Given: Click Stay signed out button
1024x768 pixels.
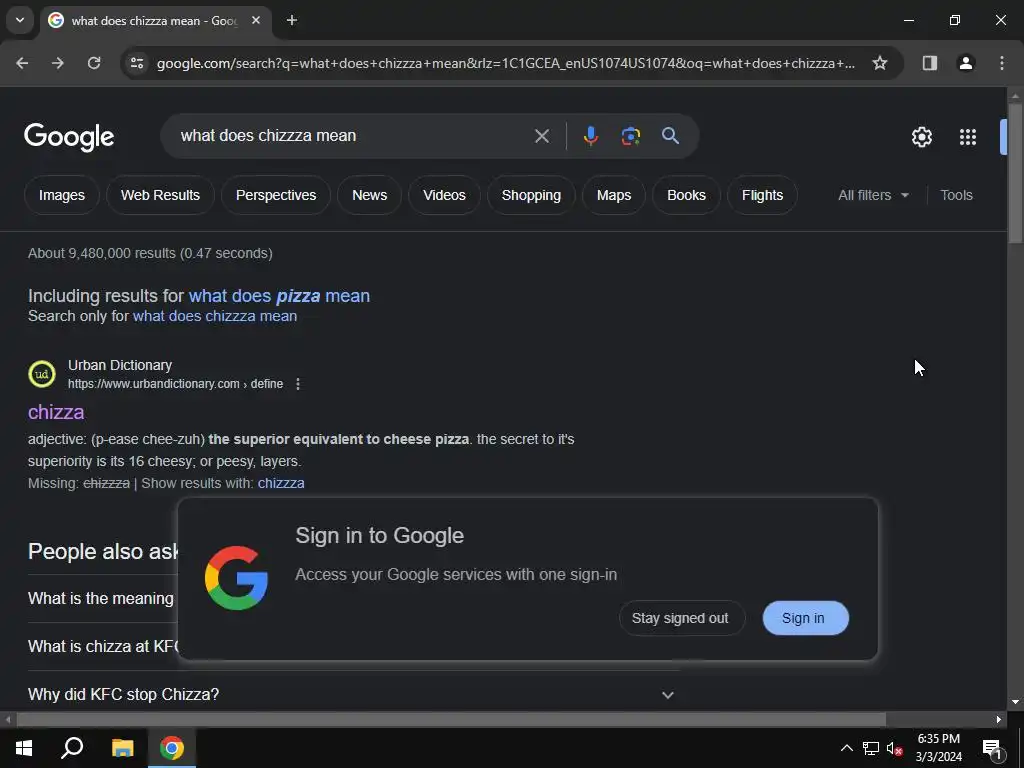Looking at the screenshot, I should (681, 618).
